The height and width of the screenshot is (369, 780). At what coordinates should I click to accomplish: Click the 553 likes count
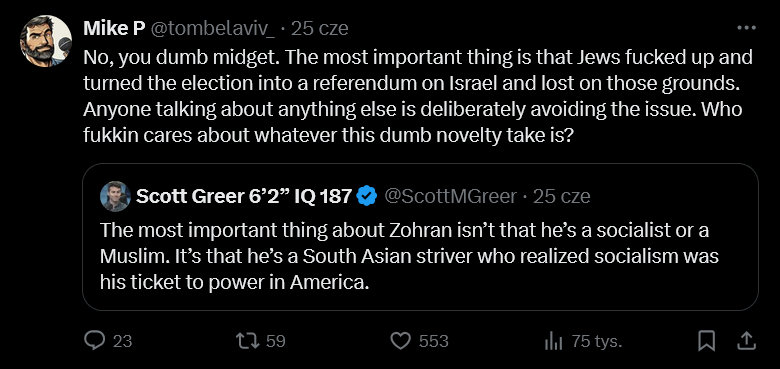[433, 341]
